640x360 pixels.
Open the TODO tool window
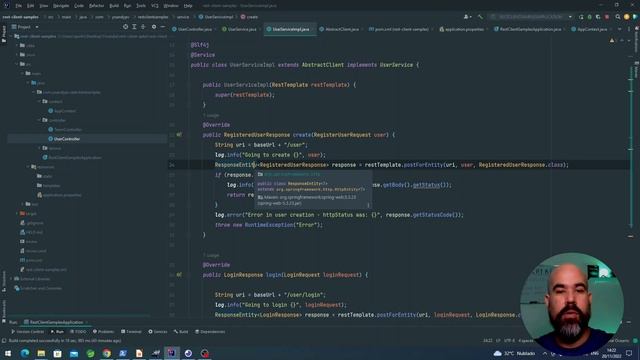78,331
